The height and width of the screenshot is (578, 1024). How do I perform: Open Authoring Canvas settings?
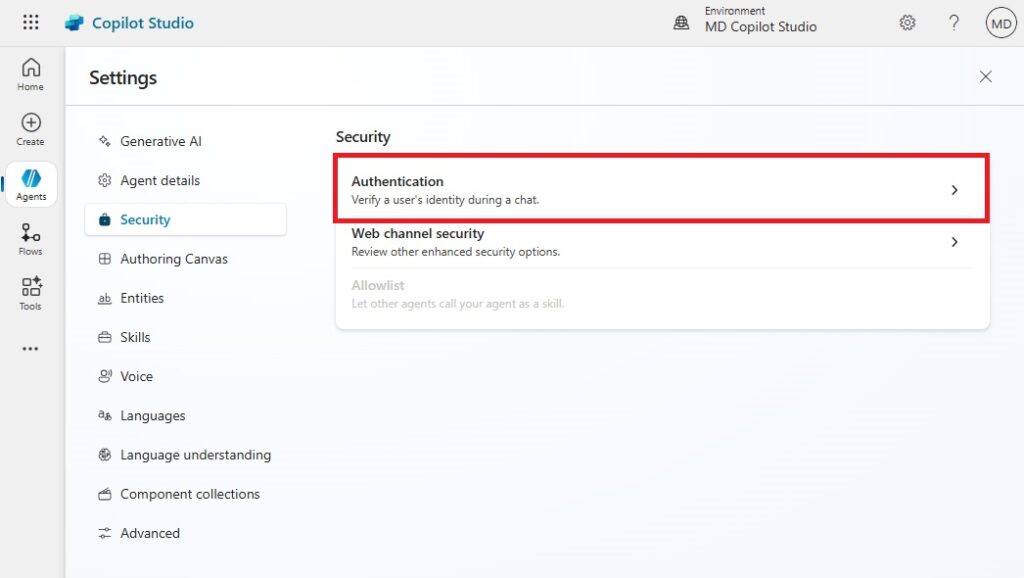click(x=185, y=259)
